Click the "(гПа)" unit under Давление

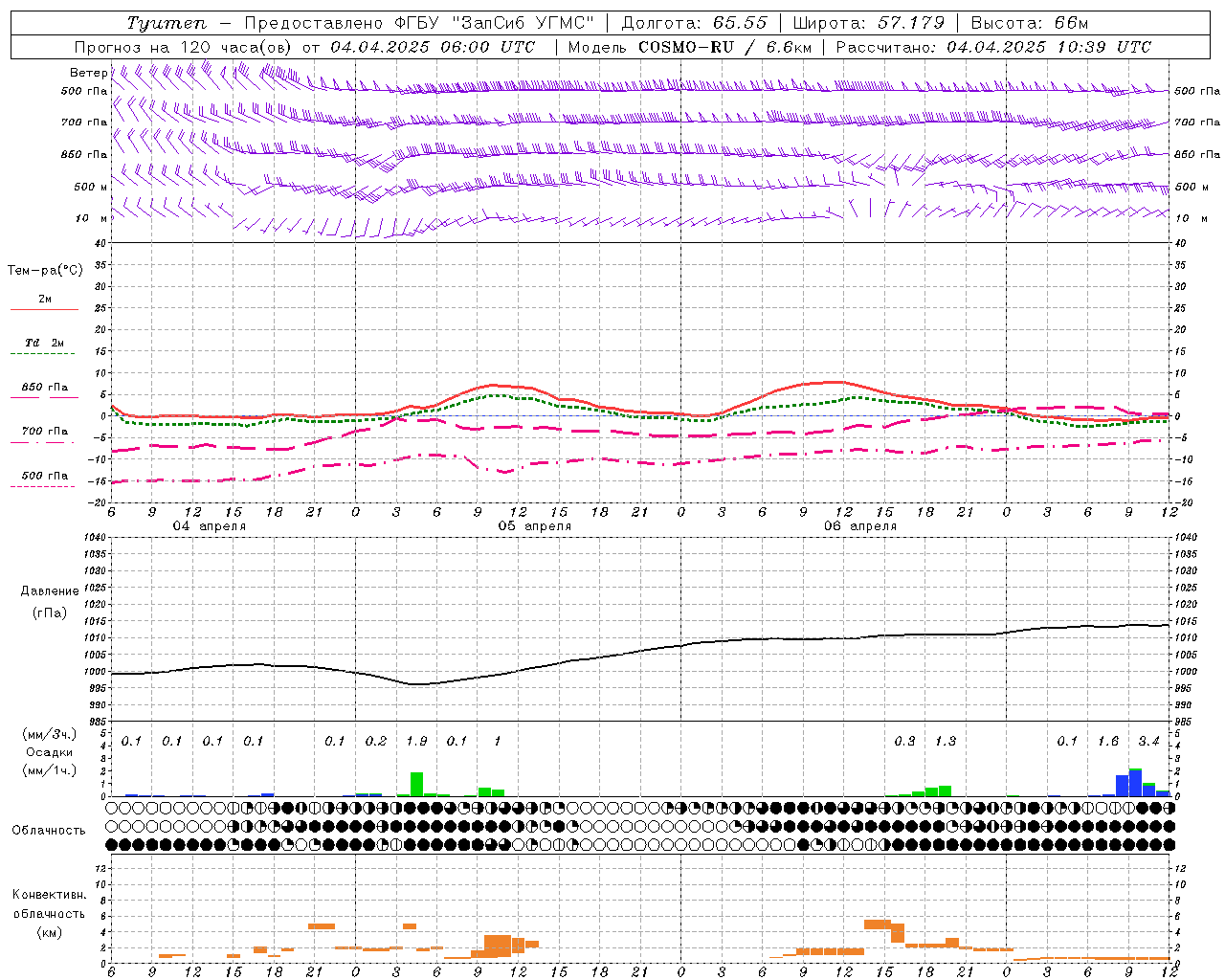click(49, 613)
